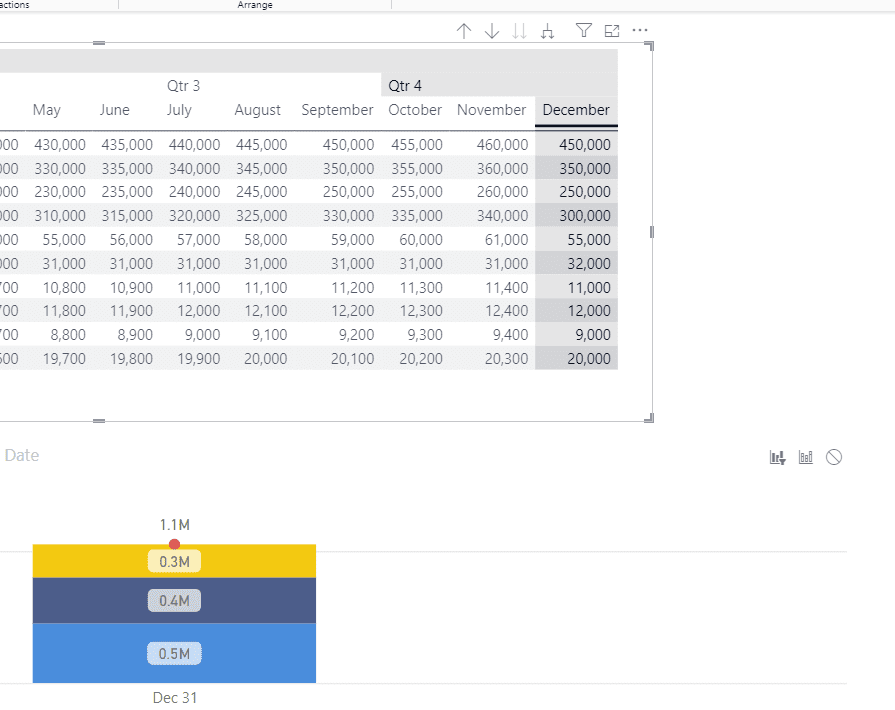Viewport: 895px width, 710px height.
Task: Click the 0.4M data label
Action: pyautogui.click(x=174, y=600)
